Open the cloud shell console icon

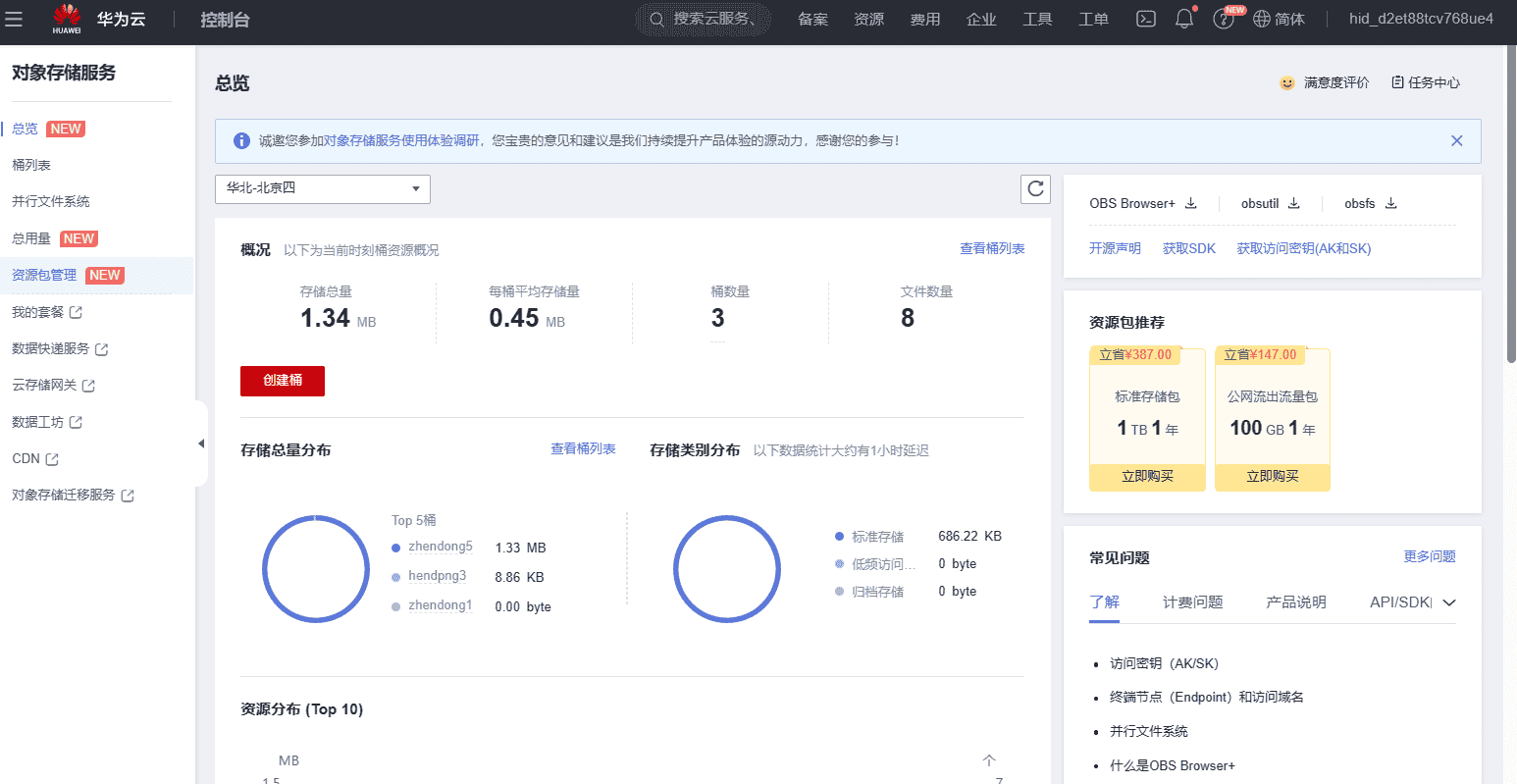click(x=1145, y=19)
